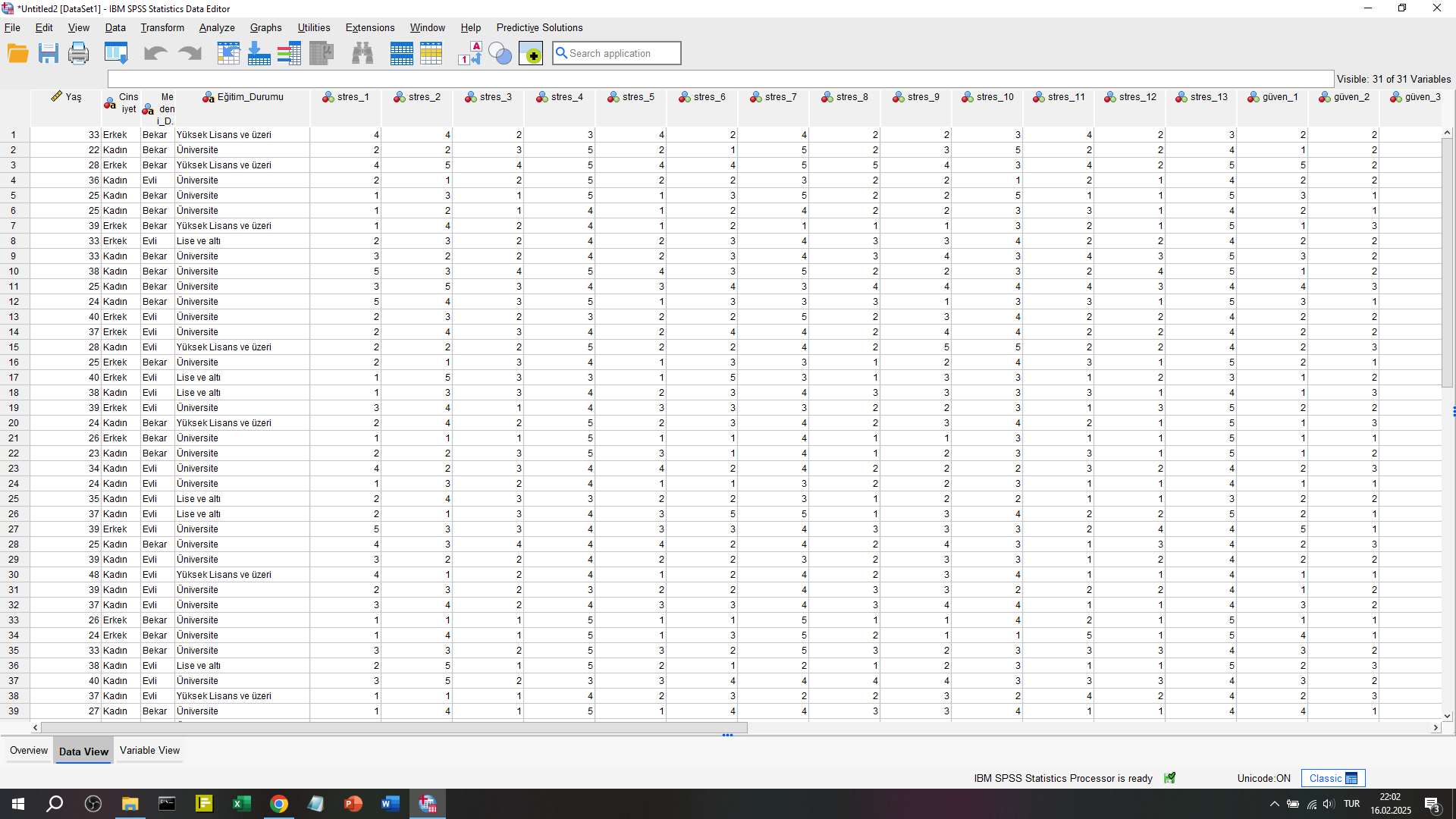Viewport: 1456px width, 819px height.
Task: Click the Go to variable toolbar icon
Action: (x=259, y=53)
